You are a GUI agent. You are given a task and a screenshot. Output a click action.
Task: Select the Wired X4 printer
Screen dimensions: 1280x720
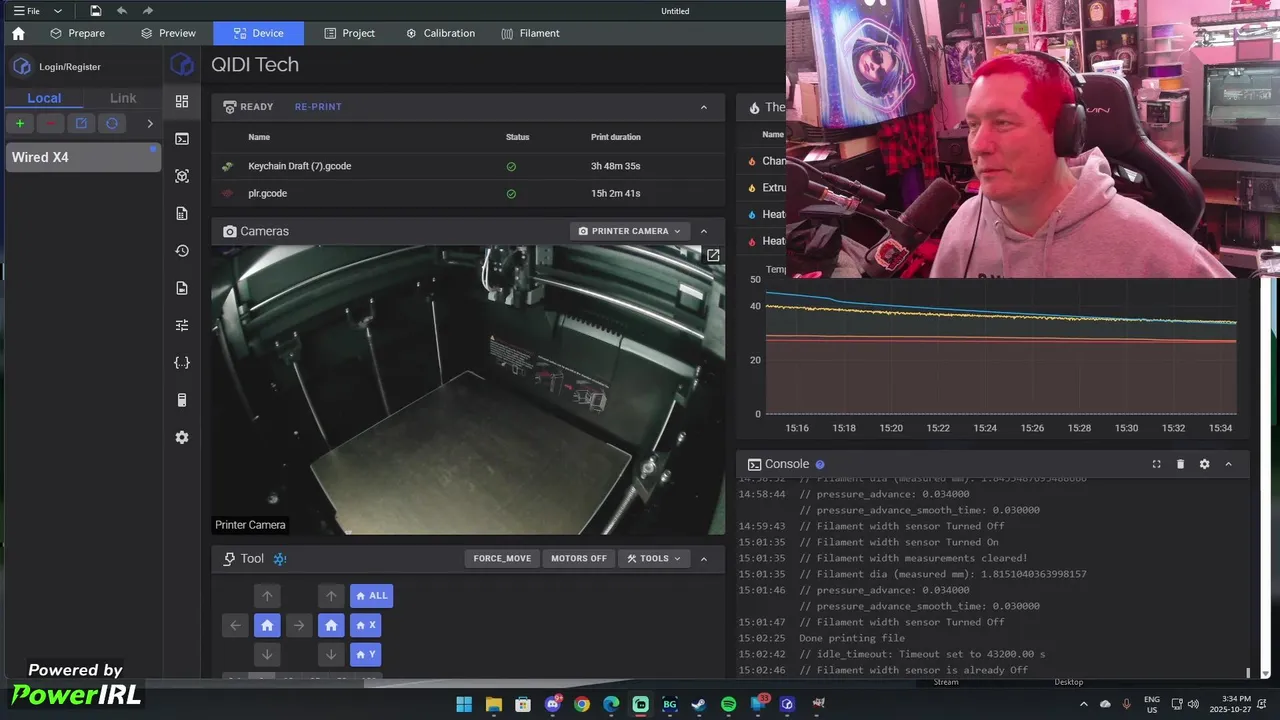tap(83, 157)
